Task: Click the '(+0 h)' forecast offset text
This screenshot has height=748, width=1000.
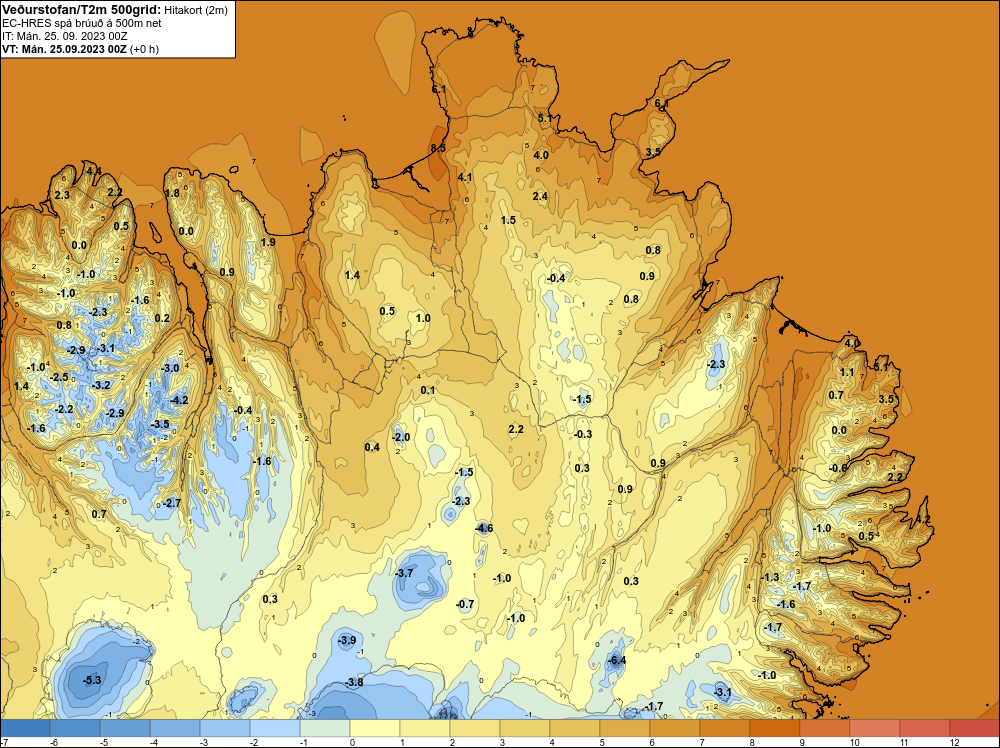Action: coord(145,49)
